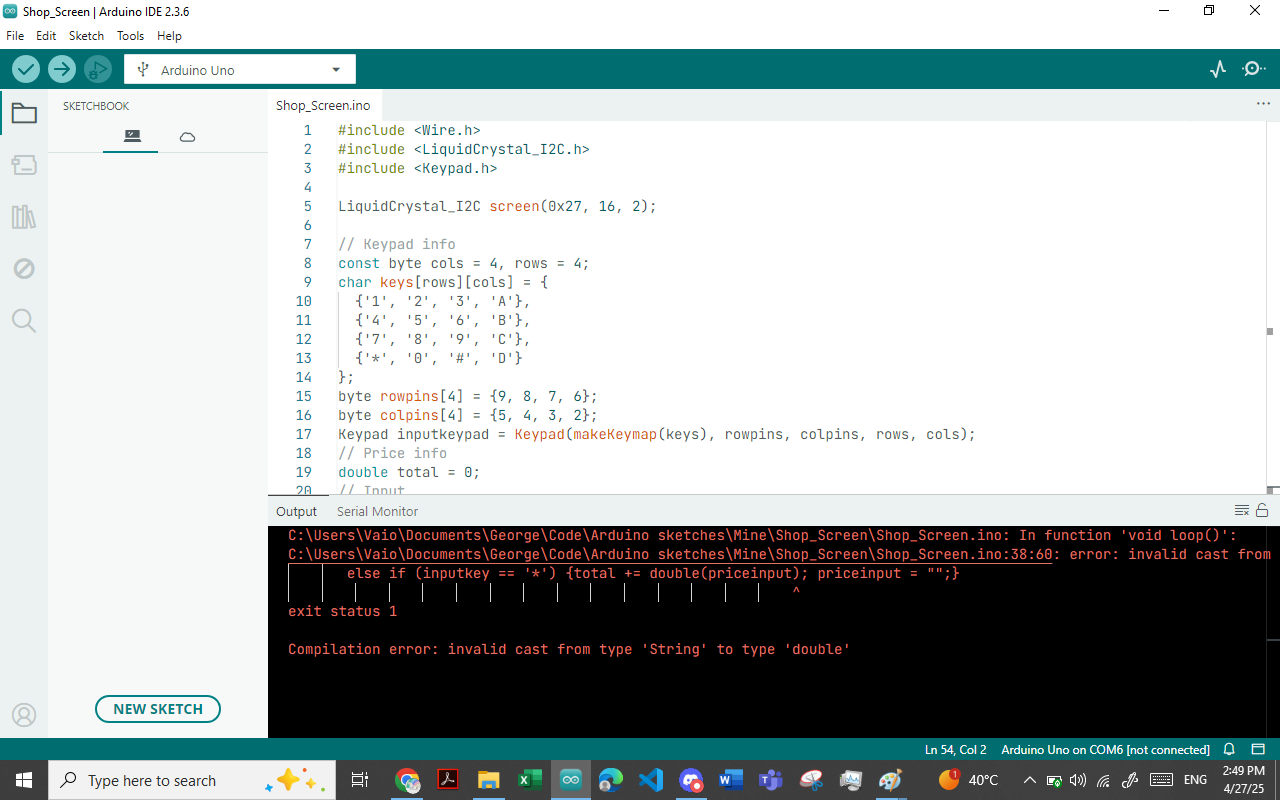Click the Upload arrow button
The width and height of the screenshot is (1280, 800).
62,69
